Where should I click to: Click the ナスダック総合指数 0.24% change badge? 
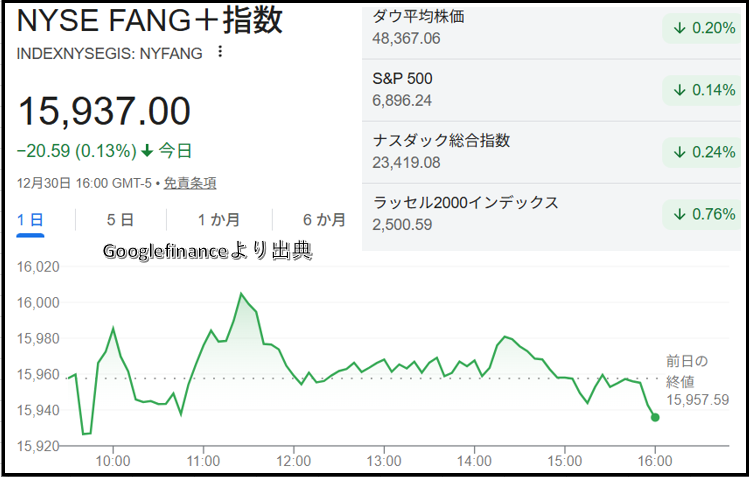[x=705, y=152]
